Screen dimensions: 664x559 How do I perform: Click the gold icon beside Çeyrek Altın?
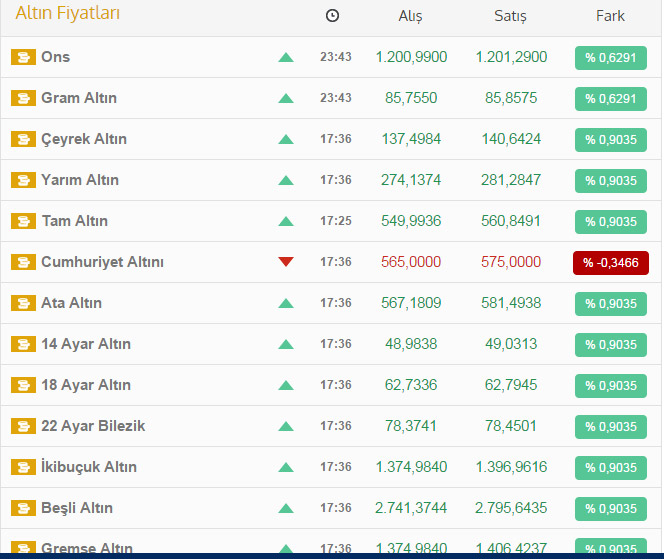[x=23, y=139]
